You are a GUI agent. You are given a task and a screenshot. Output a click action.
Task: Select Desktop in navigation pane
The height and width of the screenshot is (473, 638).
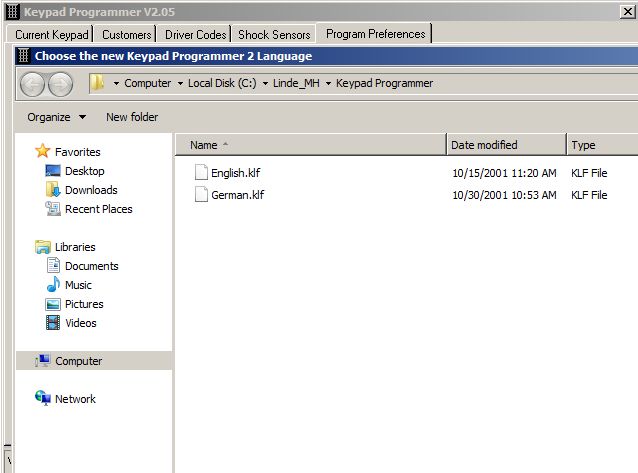coord(85,171)
